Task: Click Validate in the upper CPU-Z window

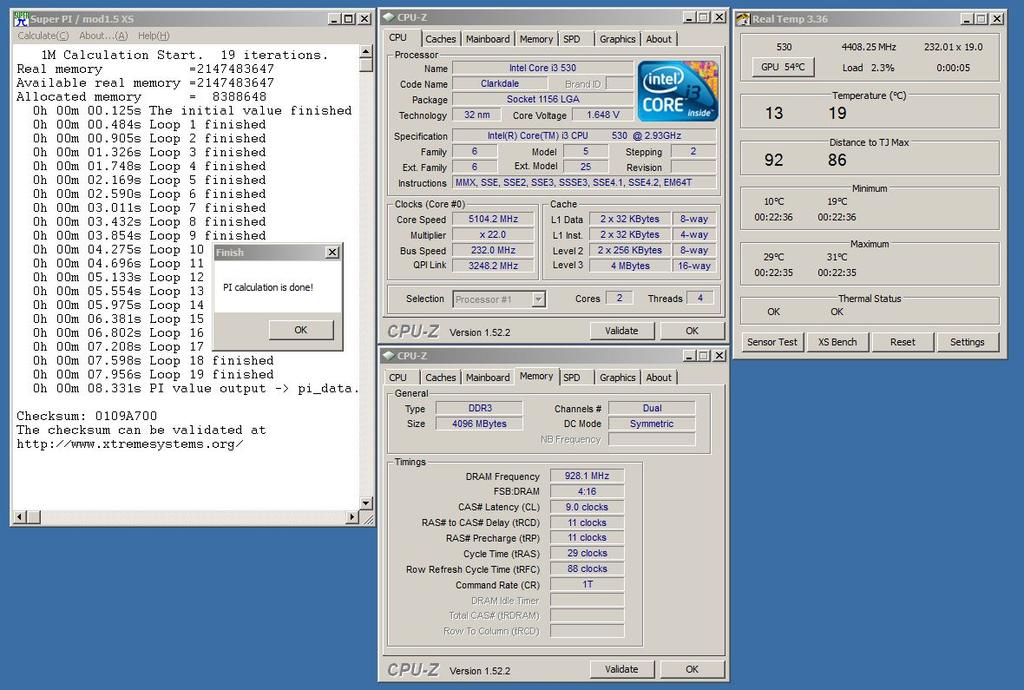Action: tap(622, 331)
